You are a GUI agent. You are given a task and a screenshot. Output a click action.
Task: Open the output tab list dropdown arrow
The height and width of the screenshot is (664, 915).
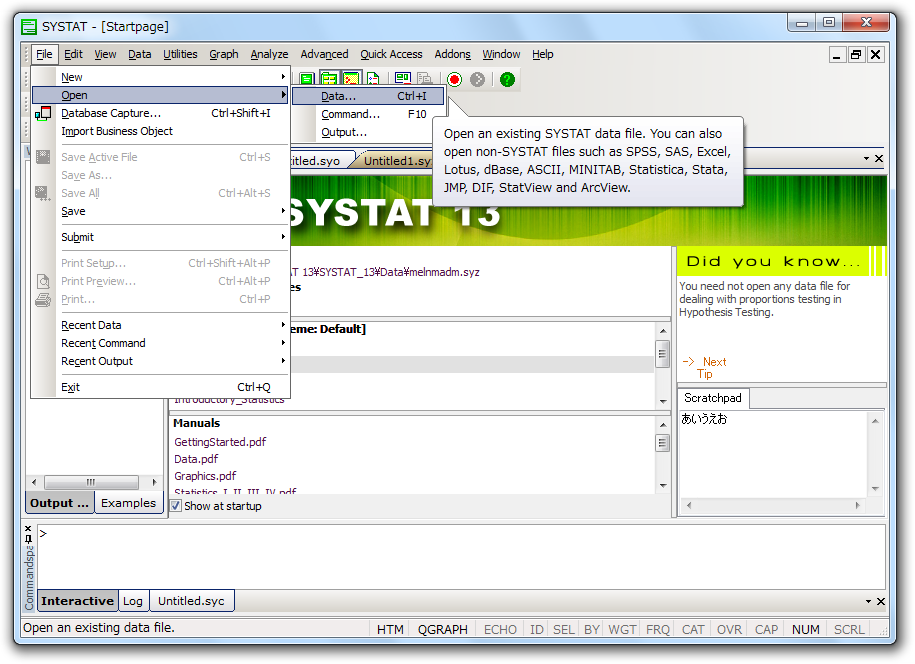tap(866, 159)
